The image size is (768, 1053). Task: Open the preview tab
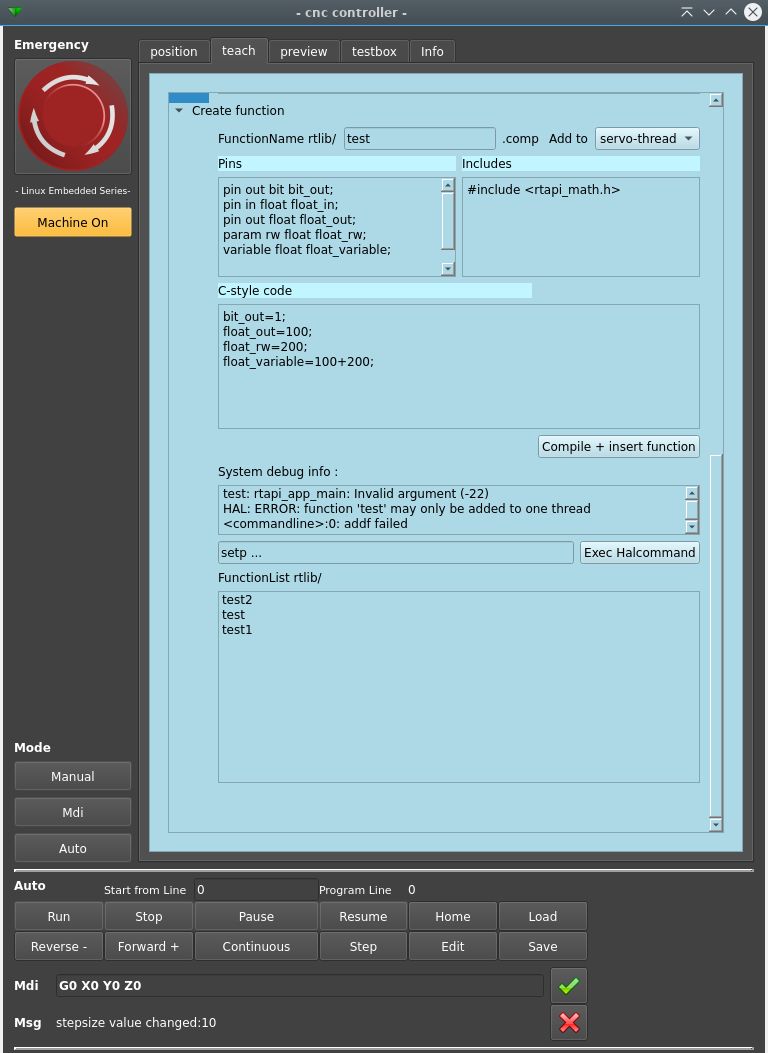click(x=303, y=51)
